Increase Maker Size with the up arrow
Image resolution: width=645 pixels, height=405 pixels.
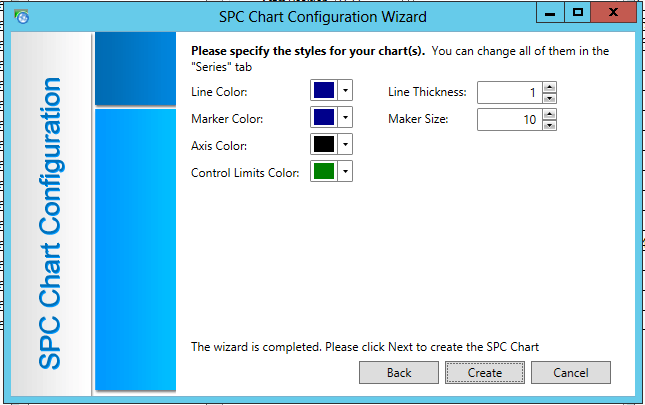[550, 114]
